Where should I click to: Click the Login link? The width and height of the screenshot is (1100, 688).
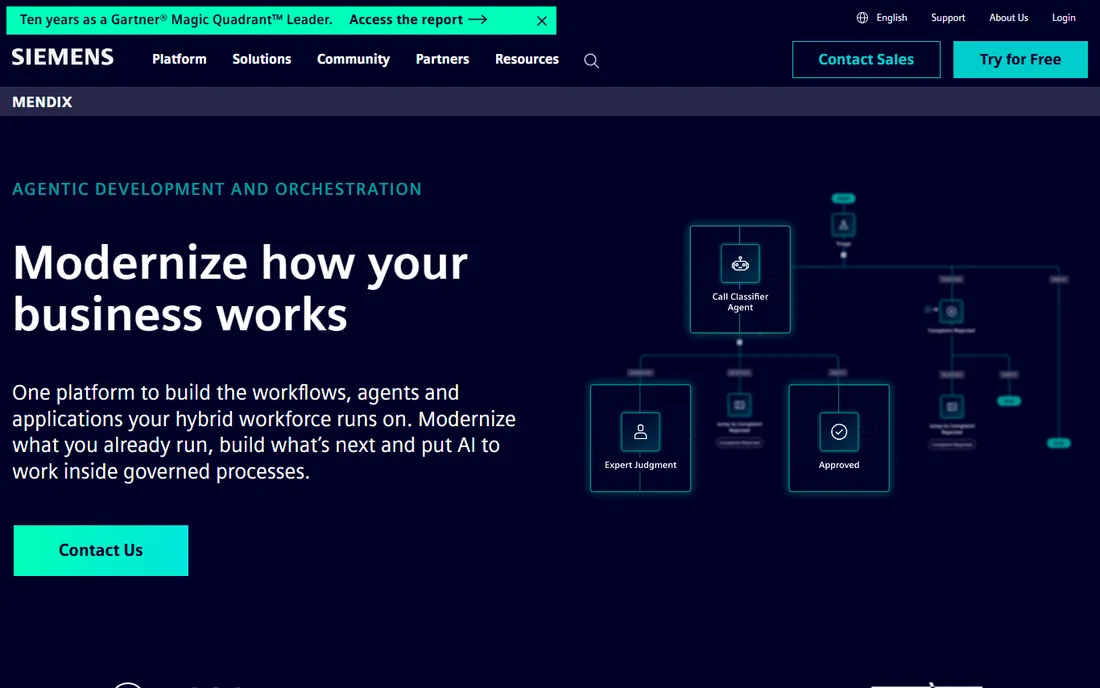coord(1064,18)
